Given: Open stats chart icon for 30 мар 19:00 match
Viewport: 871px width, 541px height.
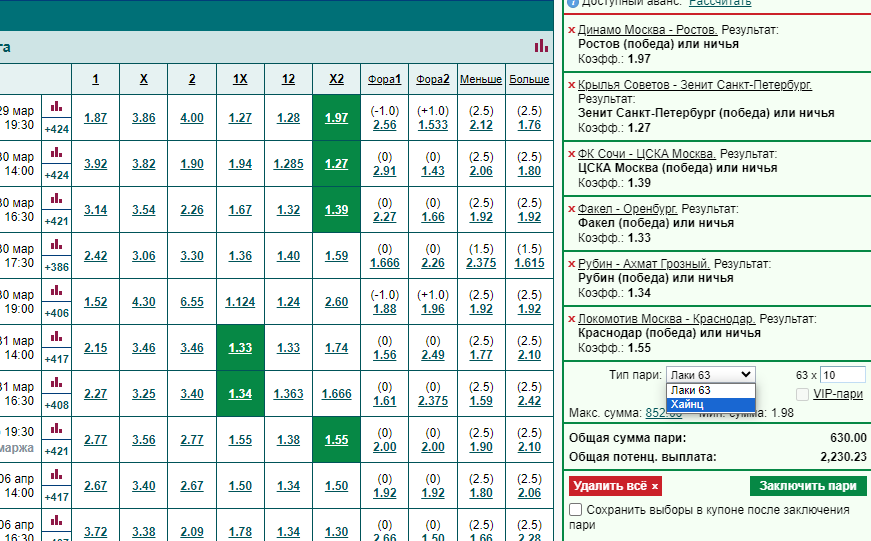Looking at the screenshot, I should (x=57, y=290).
